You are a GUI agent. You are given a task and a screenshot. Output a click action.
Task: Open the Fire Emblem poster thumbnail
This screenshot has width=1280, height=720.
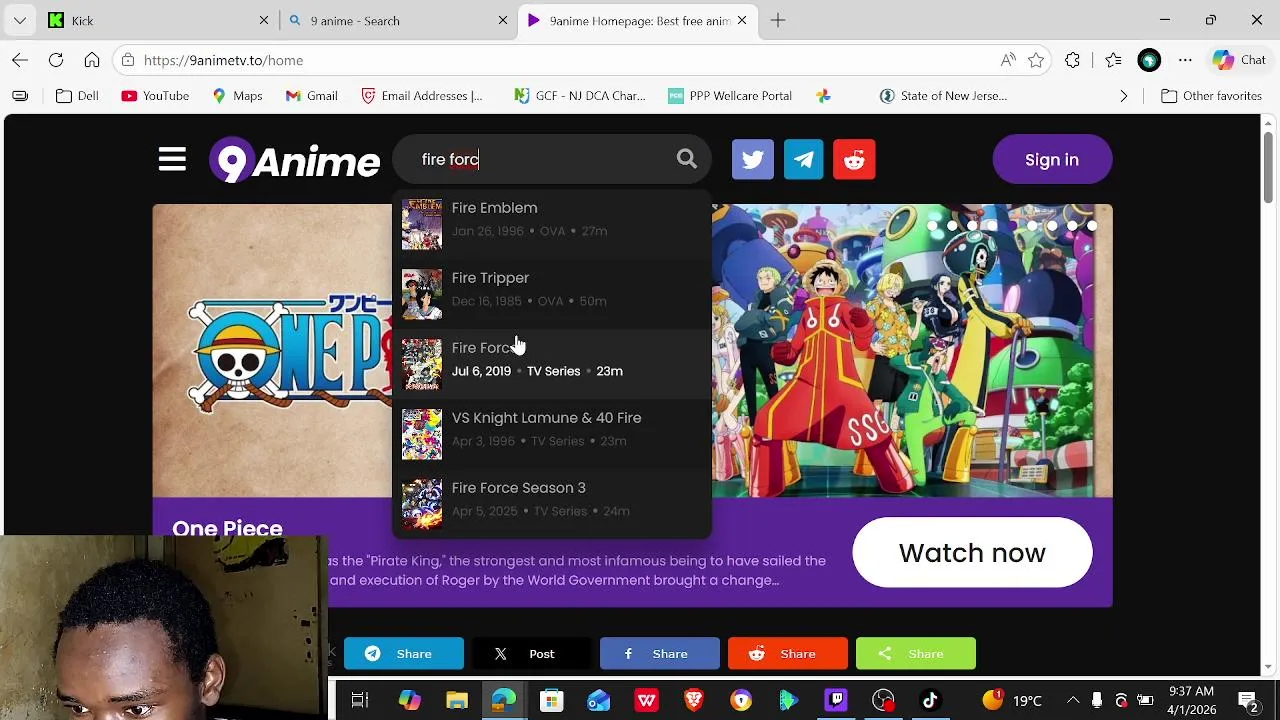[422, 224]
